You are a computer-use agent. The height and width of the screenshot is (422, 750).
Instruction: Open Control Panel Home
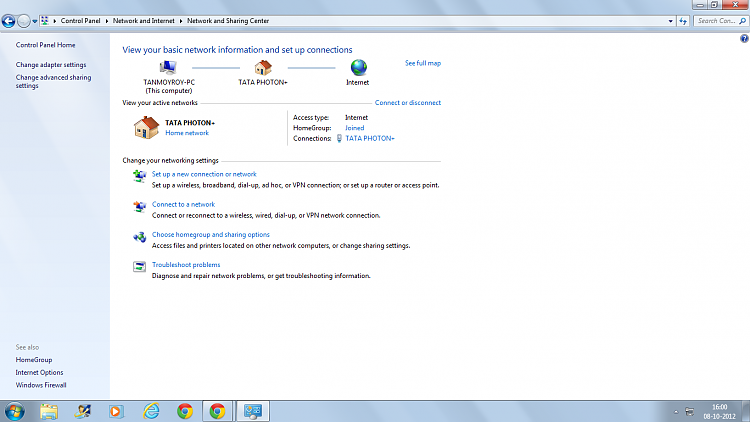pos(45,45)
